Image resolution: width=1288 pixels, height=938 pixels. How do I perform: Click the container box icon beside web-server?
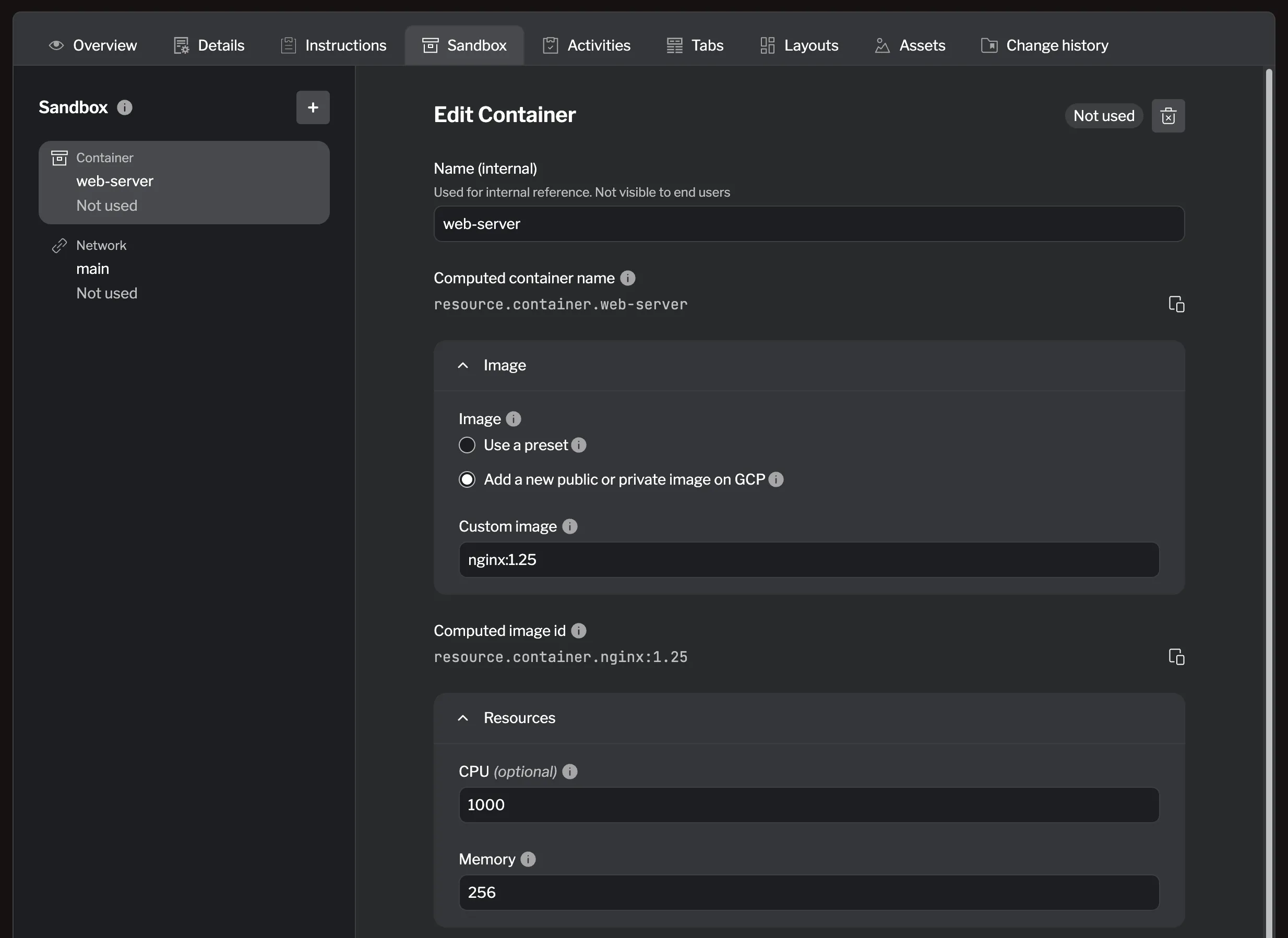59,158
